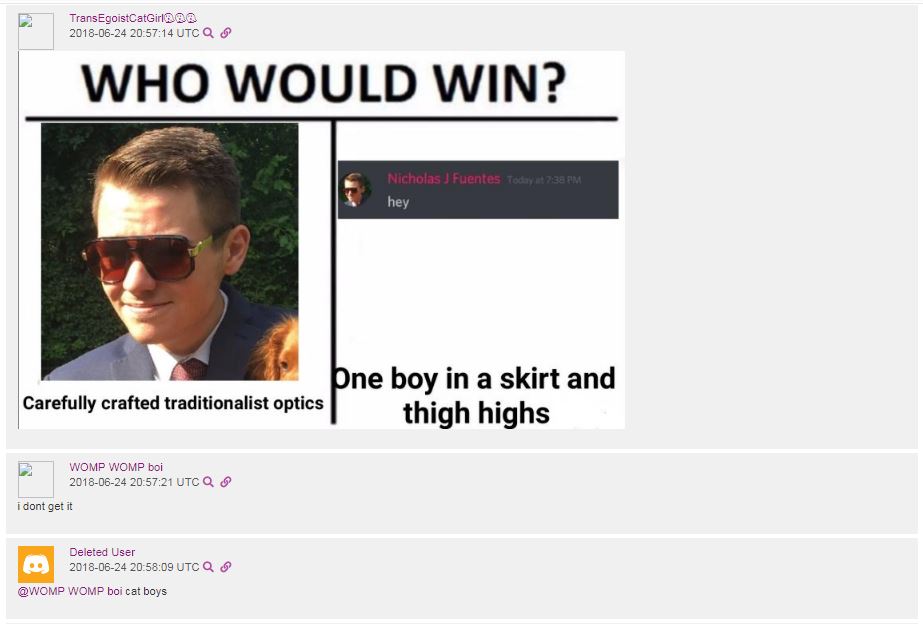Screen dimensions: 923x624
Task: Click 'cat boys' reply message text
Action: [146, 591]
